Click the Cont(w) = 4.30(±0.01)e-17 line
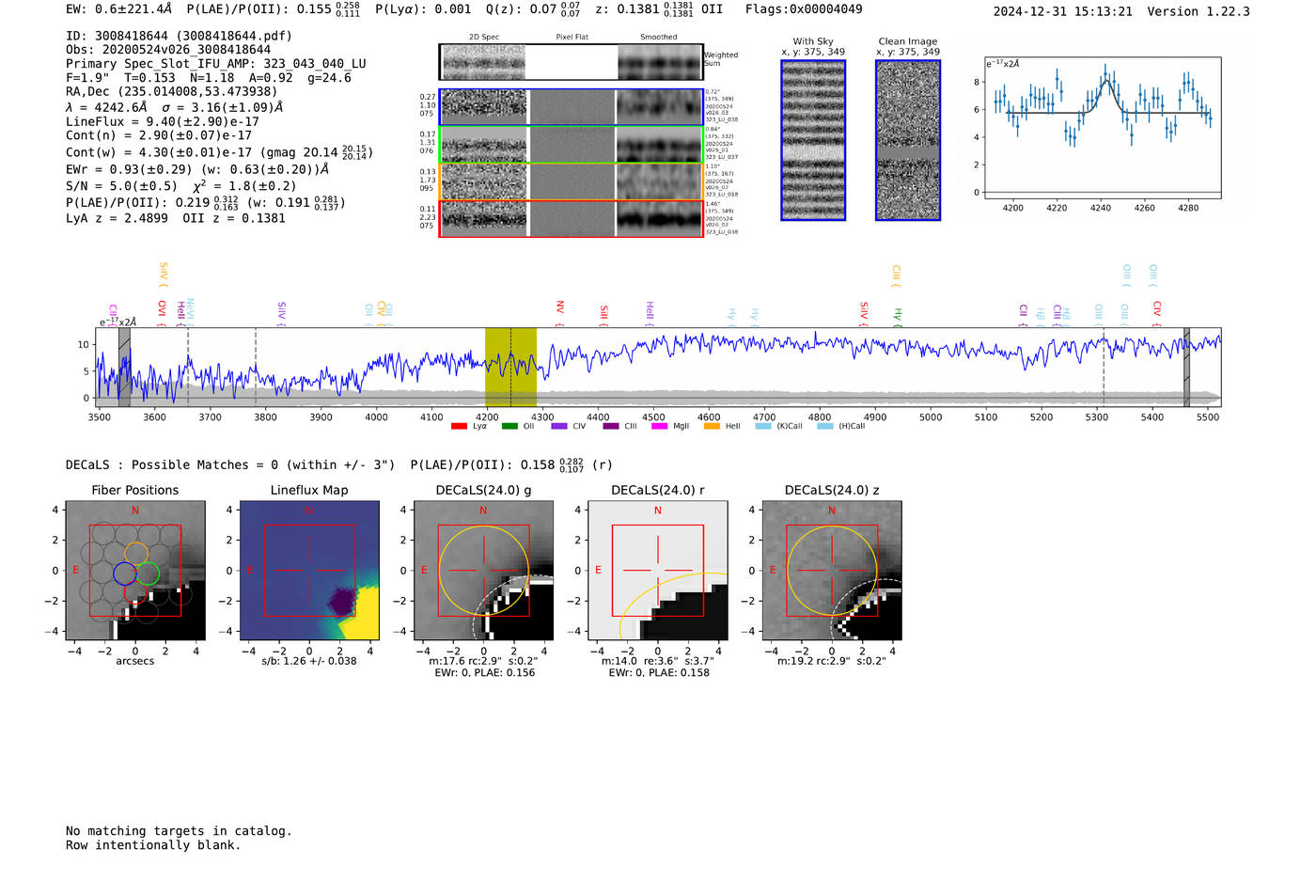Viewport: 1316px width, 896px height. click(x=219, y=151)
